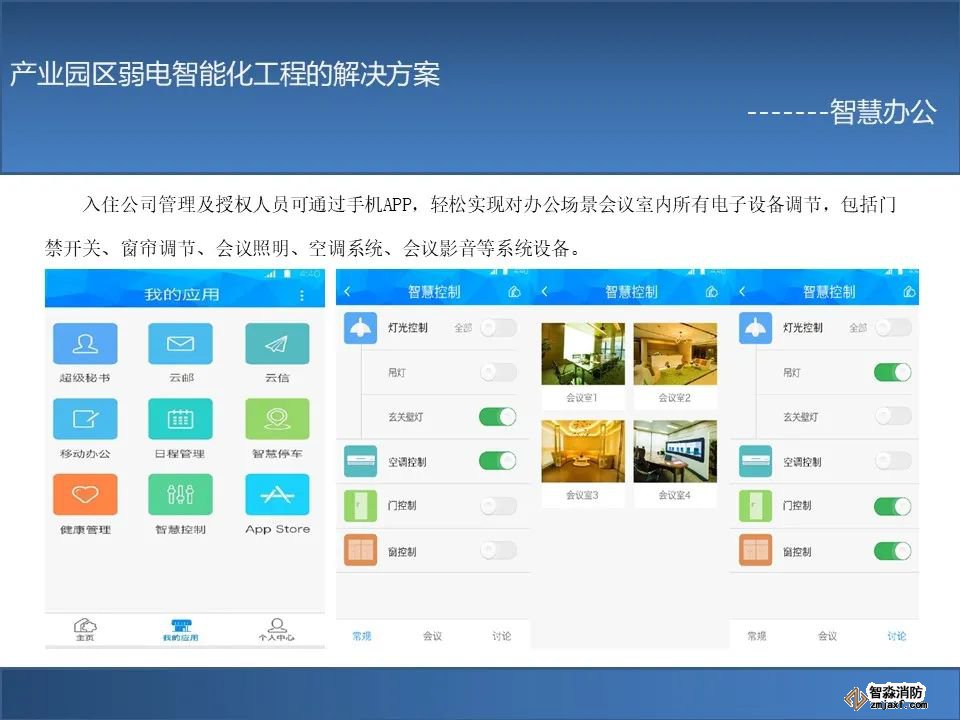
Task: Tap back chevron on the meeting room screen
Action: coord(545,292)
